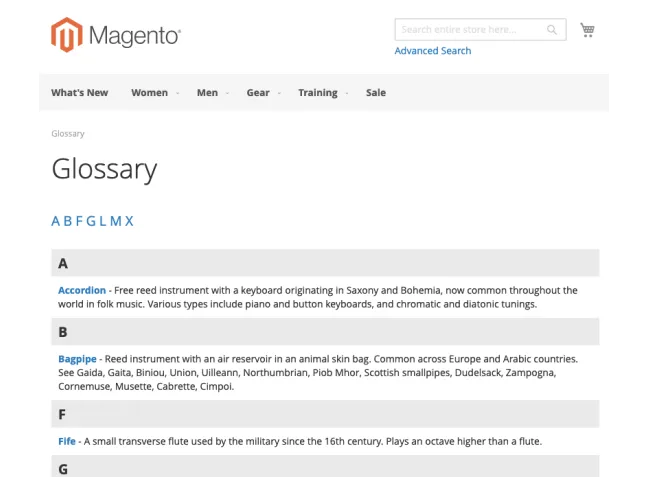Focus the store search field

coord(480,30)
